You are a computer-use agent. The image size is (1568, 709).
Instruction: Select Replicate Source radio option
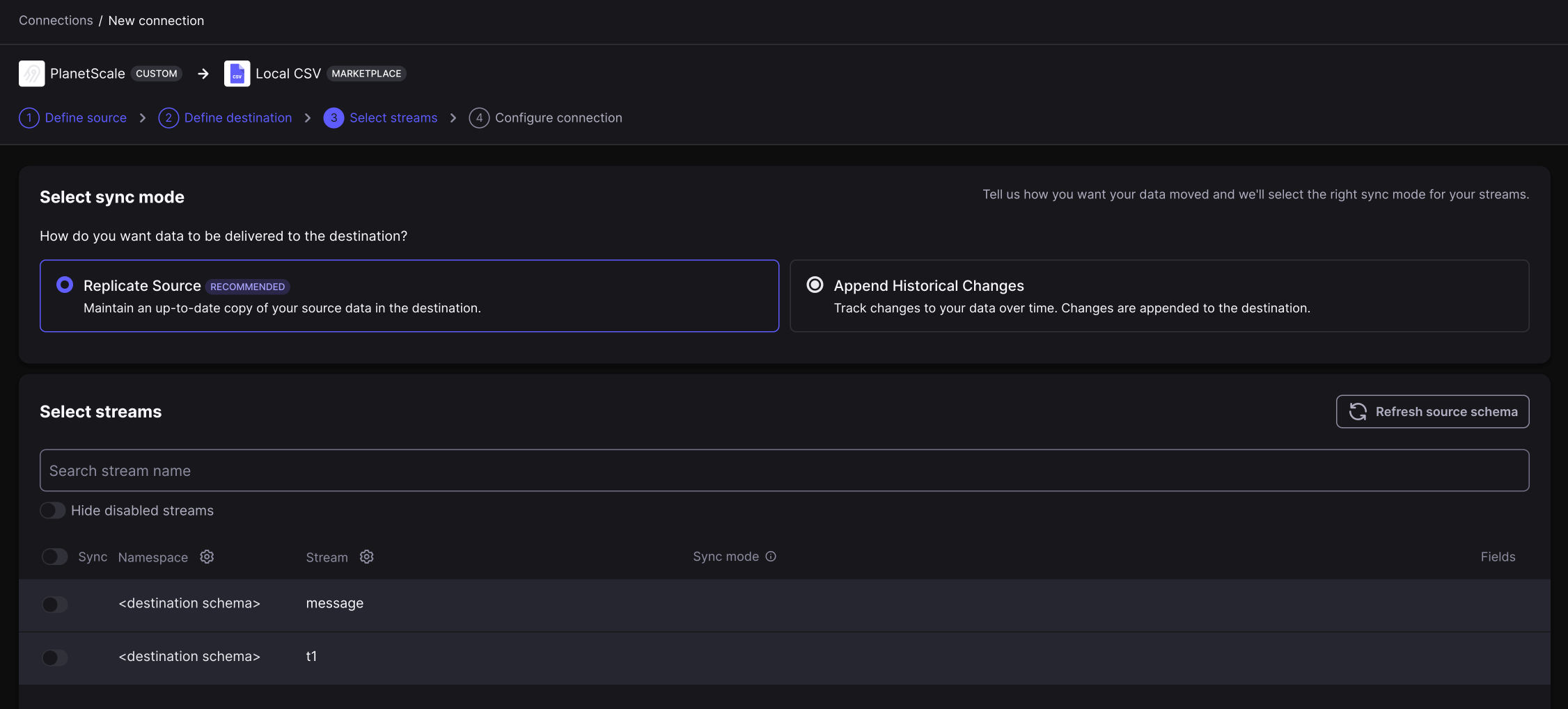[65, 285]
